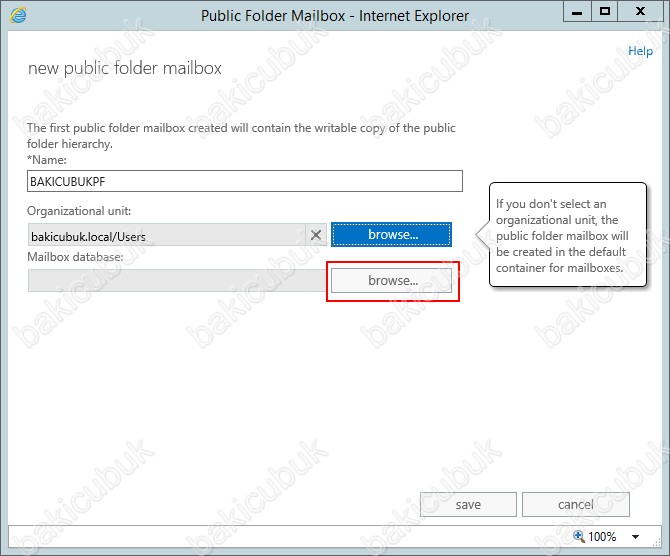This screenshot has height=556, width=670.
Task: Click the 100% zoom level text
Action: pyautogui.click(x=602, y=537)
